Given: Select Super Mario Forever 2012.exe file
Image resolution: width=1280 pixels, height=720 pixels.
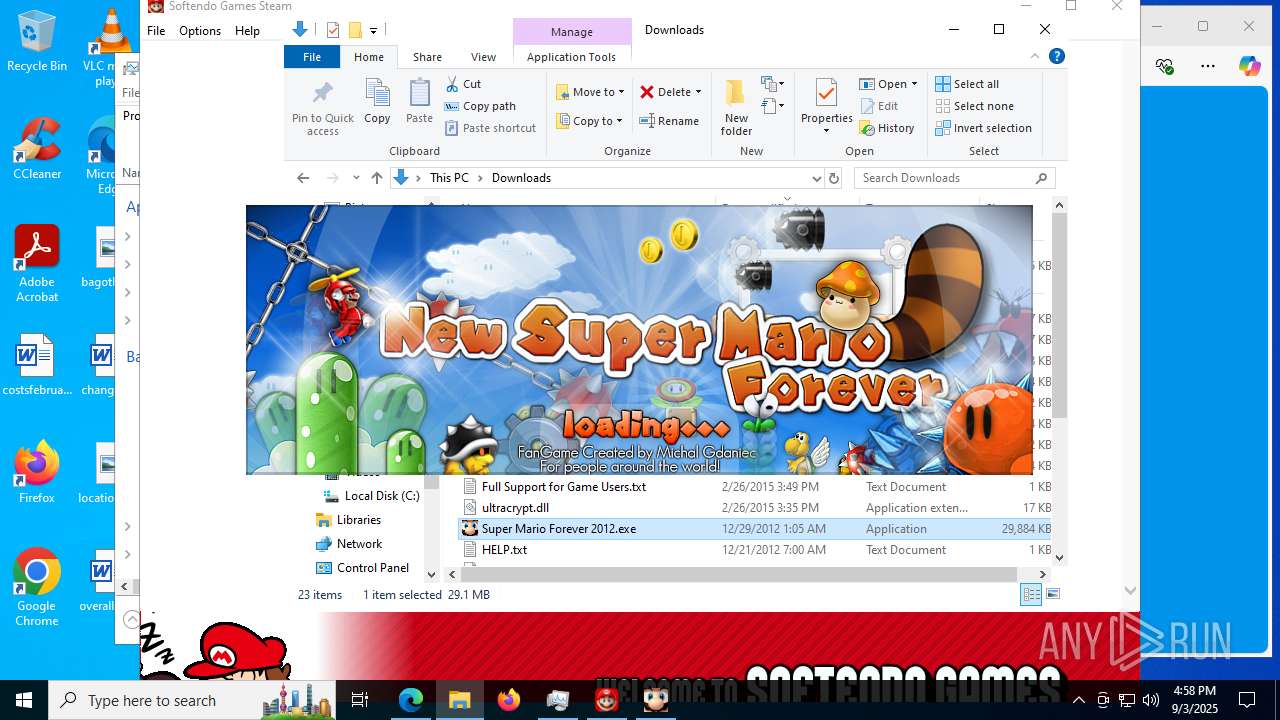Looking at the screenshot, I should tap(755, 529).
